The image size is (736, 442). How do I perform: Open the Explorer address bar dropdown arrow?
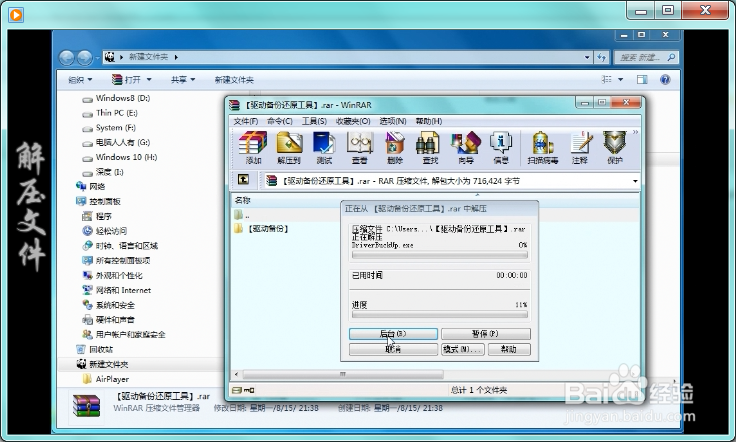point(587,57)
